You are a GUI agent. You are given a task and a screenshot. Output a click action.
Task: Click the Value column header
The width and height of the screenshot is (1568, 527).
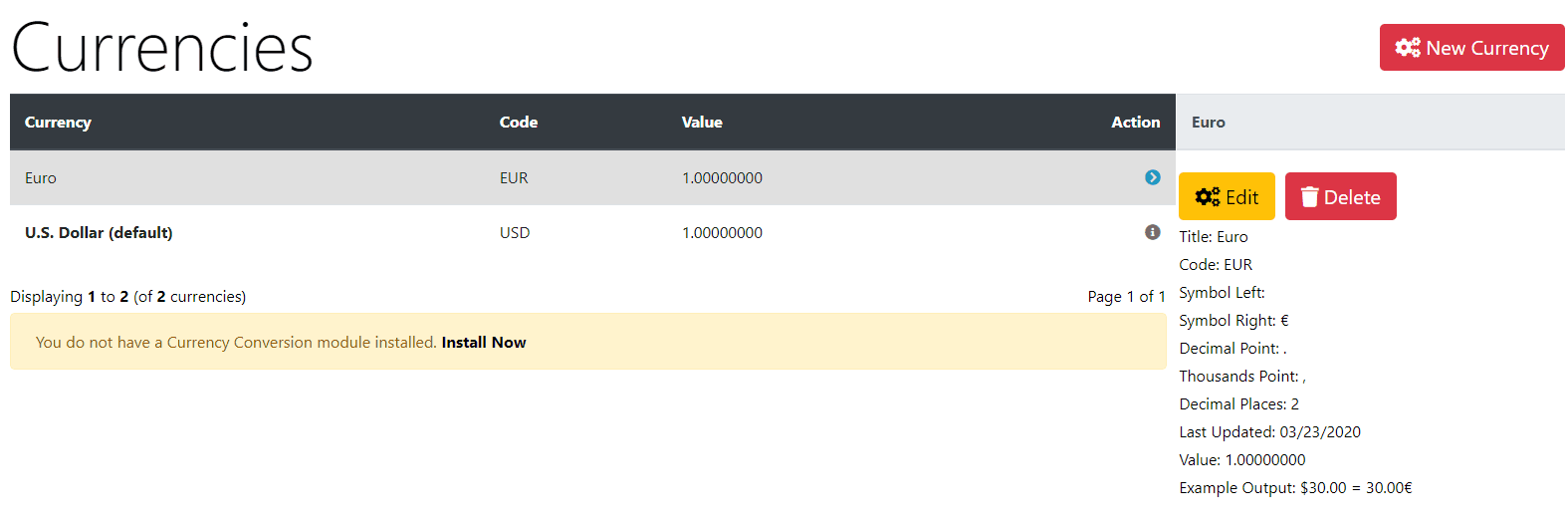pos(702,122)
